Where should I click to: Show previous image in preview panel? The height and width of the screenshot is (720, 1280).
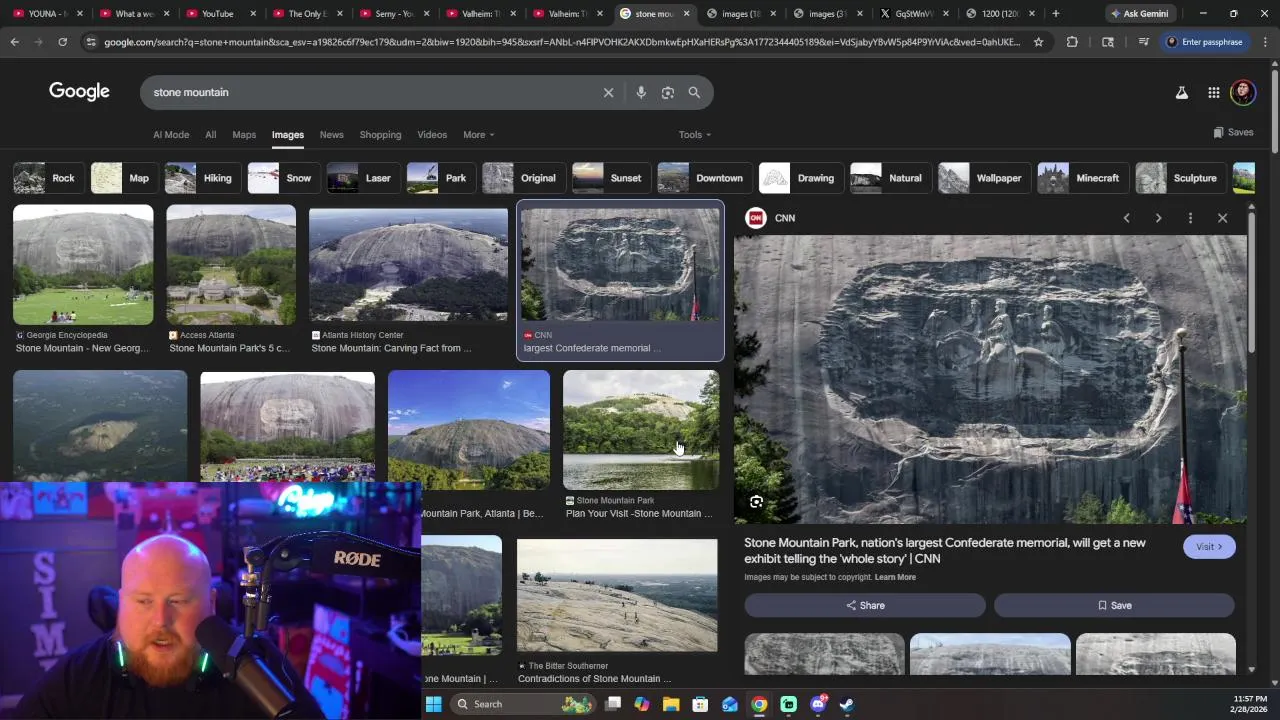tap(1126, 218)
